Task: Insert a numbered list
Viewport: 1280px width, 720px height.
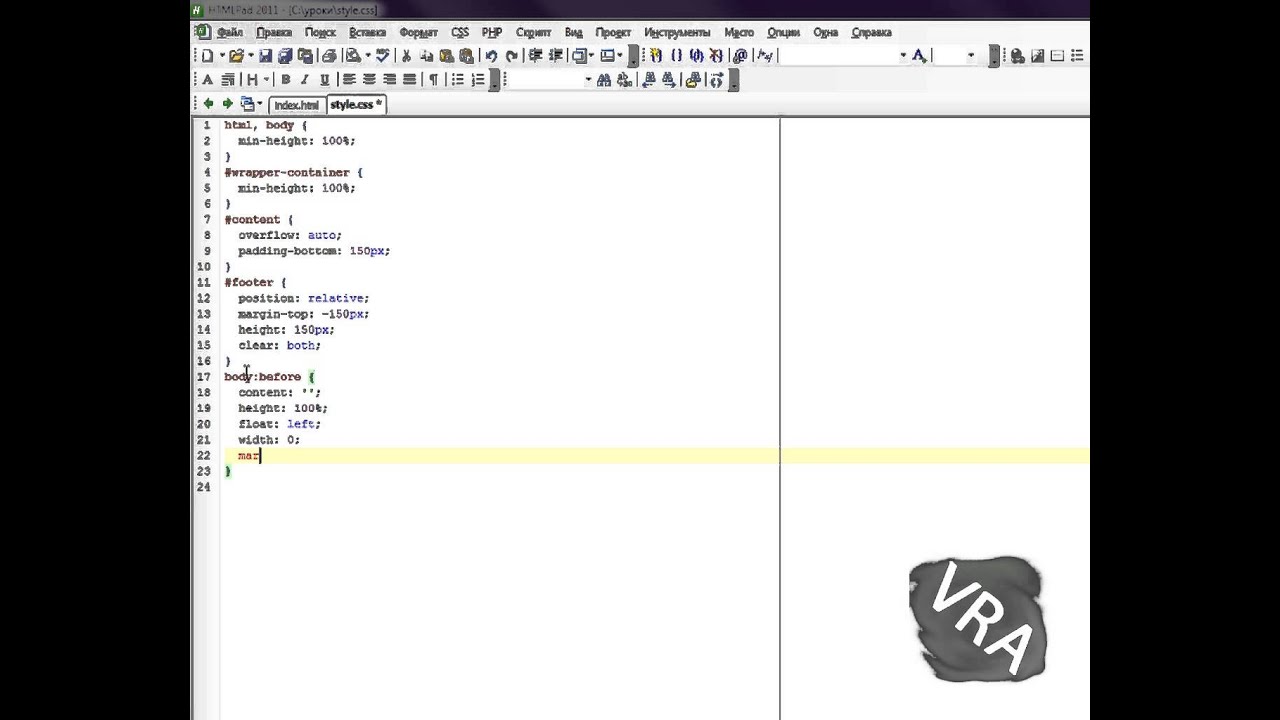Action: pyautogui.click(x=478, y=80)
